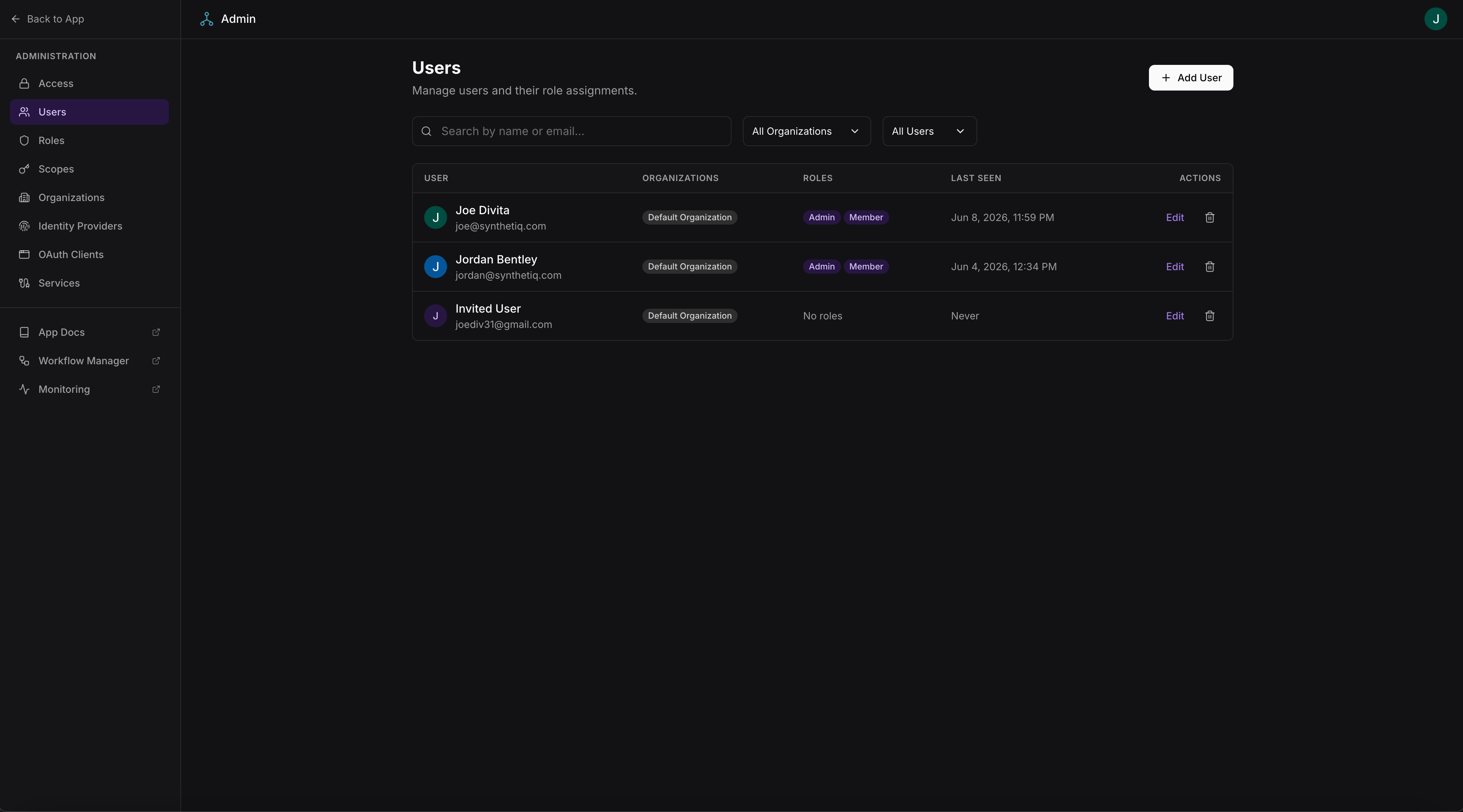Click the Workflow Manager sidebar icon
Image resolution: width=1463 pixels, height=812 pixels.
click(24, 361)
